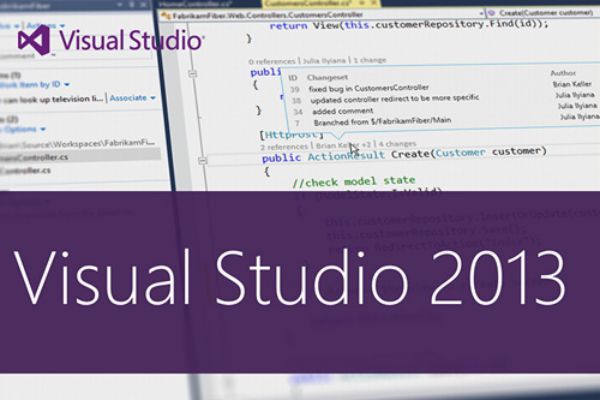The width and height of the screenshot is (600, 400).
Task: Open the Create(Customer customer) member dropdown
Action: 545,13
